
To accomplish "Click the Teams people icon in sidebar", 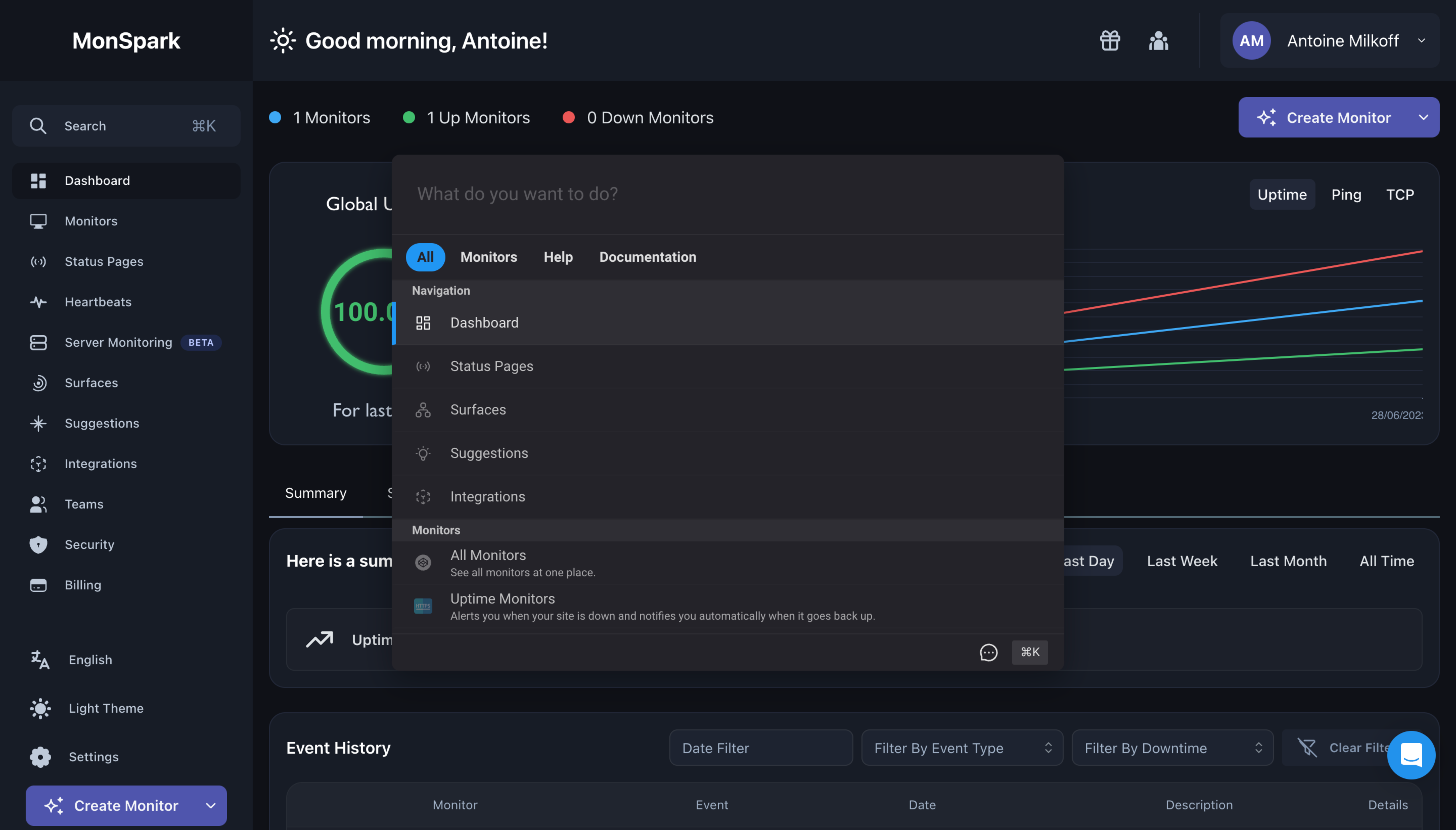I will [38, 504].
